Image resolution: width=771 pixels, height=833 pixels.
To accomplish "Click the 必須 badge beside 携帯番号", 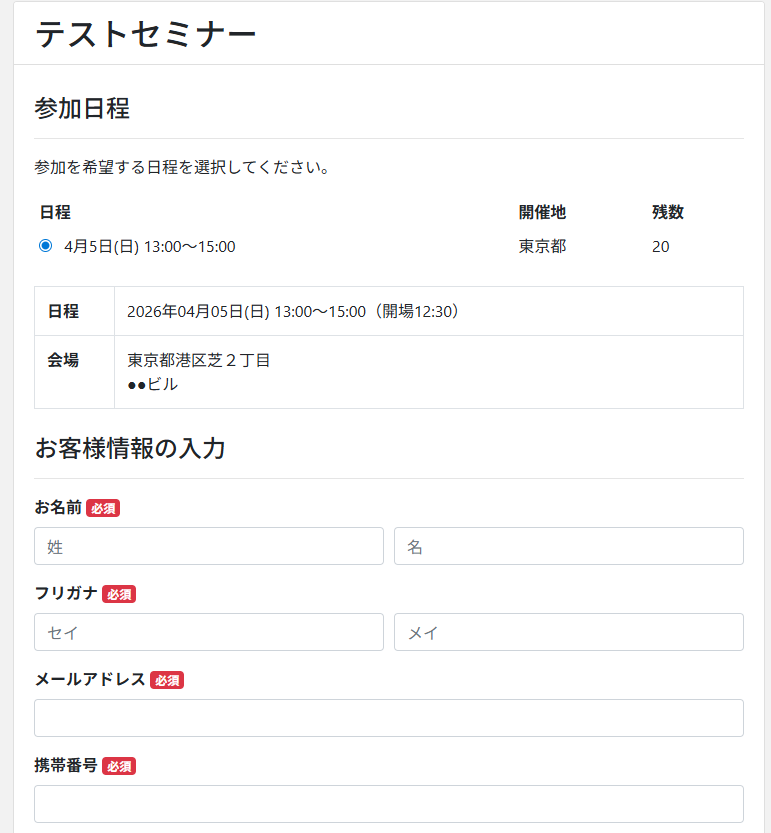I will [x=119, y=767].
